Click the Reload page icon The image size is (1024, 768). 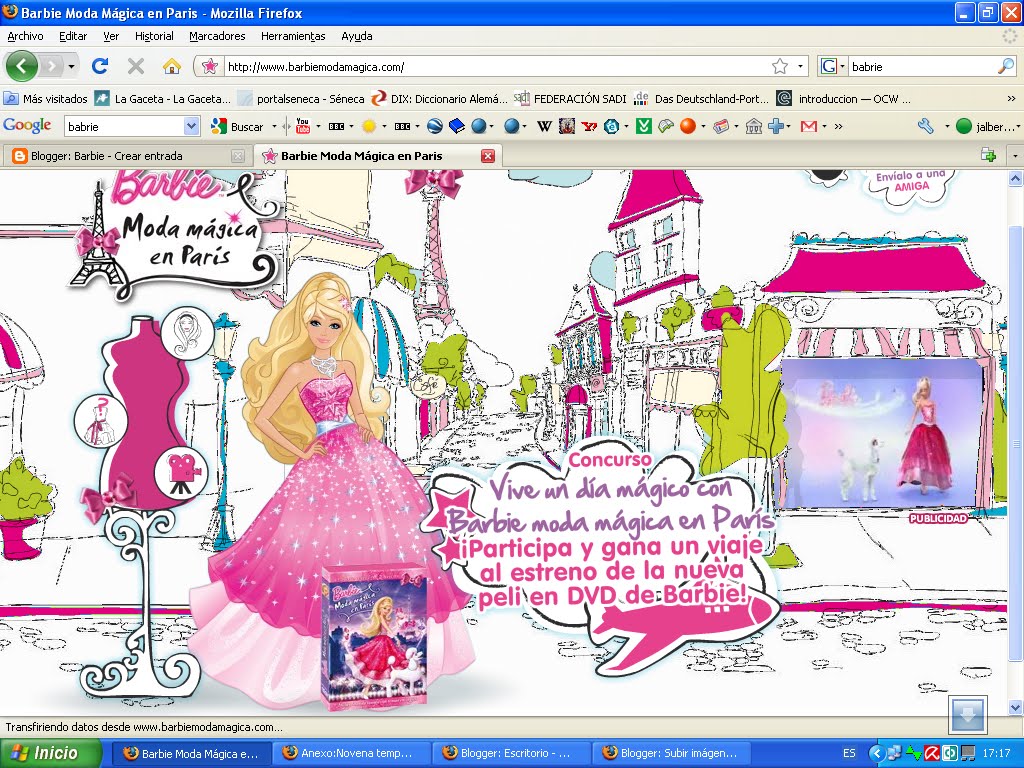[x=100, y=66]
